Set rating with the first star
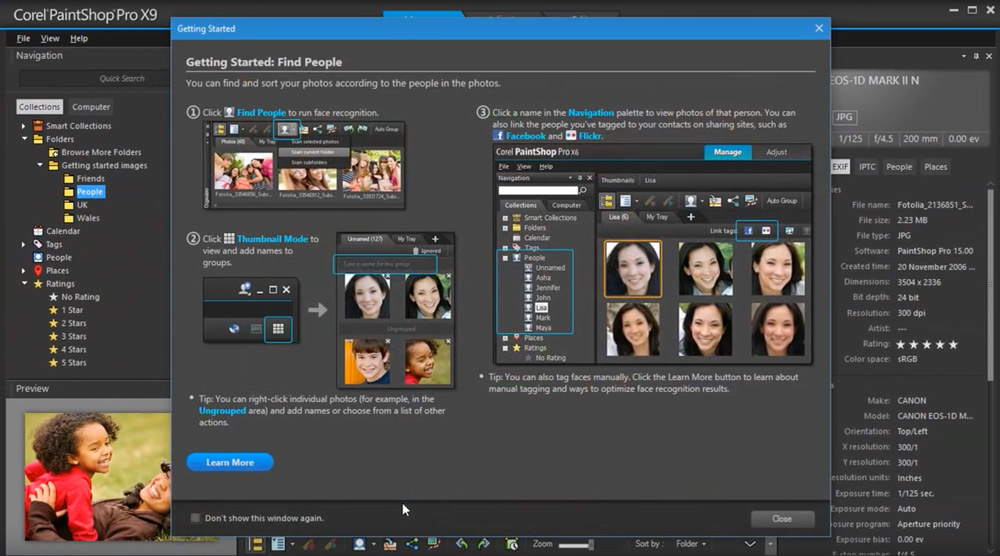The height and width of the screenshot is (556, 1000). 901,344
